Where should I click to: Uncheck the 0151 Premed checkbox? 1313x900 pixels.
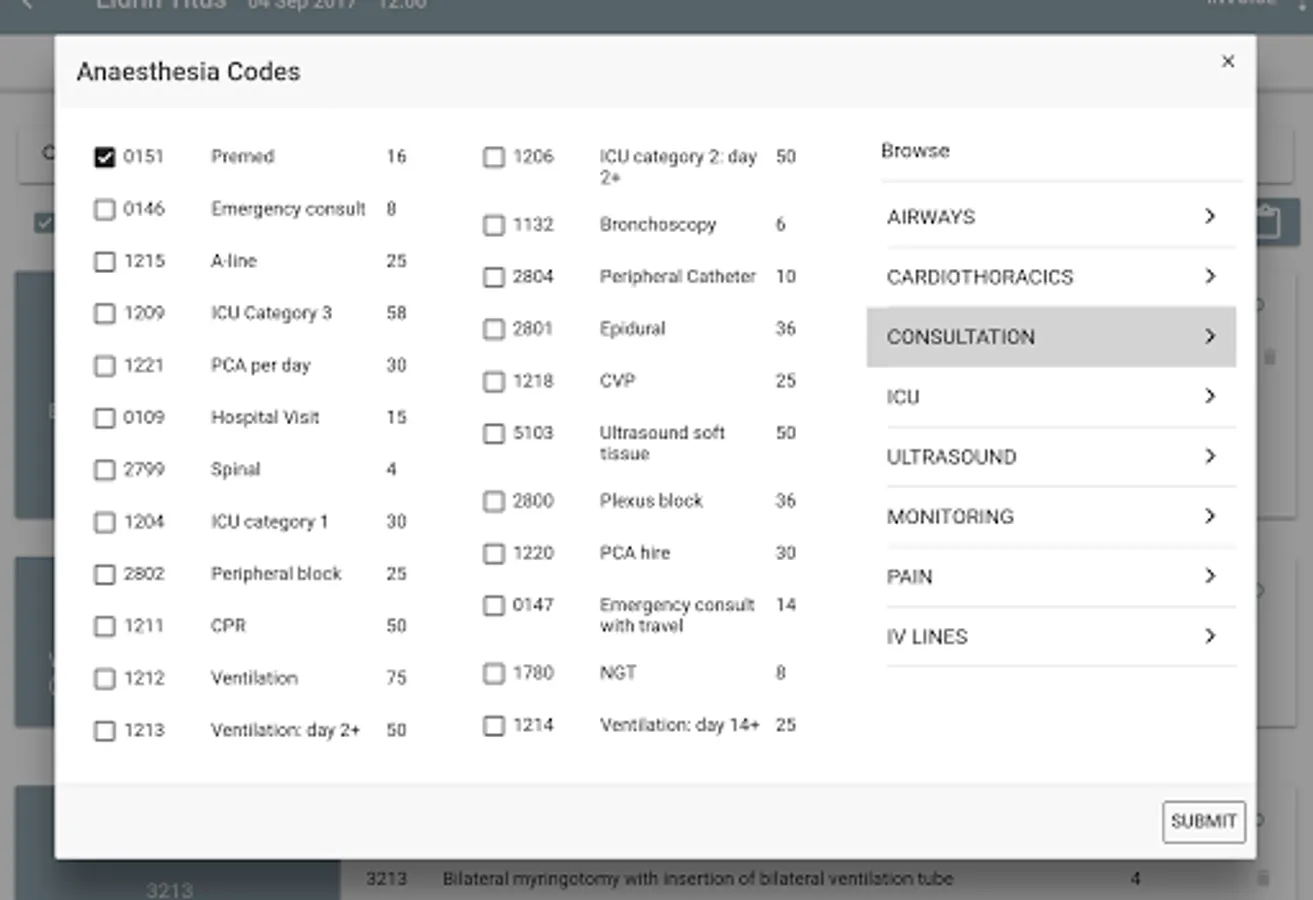pos(105,157)
